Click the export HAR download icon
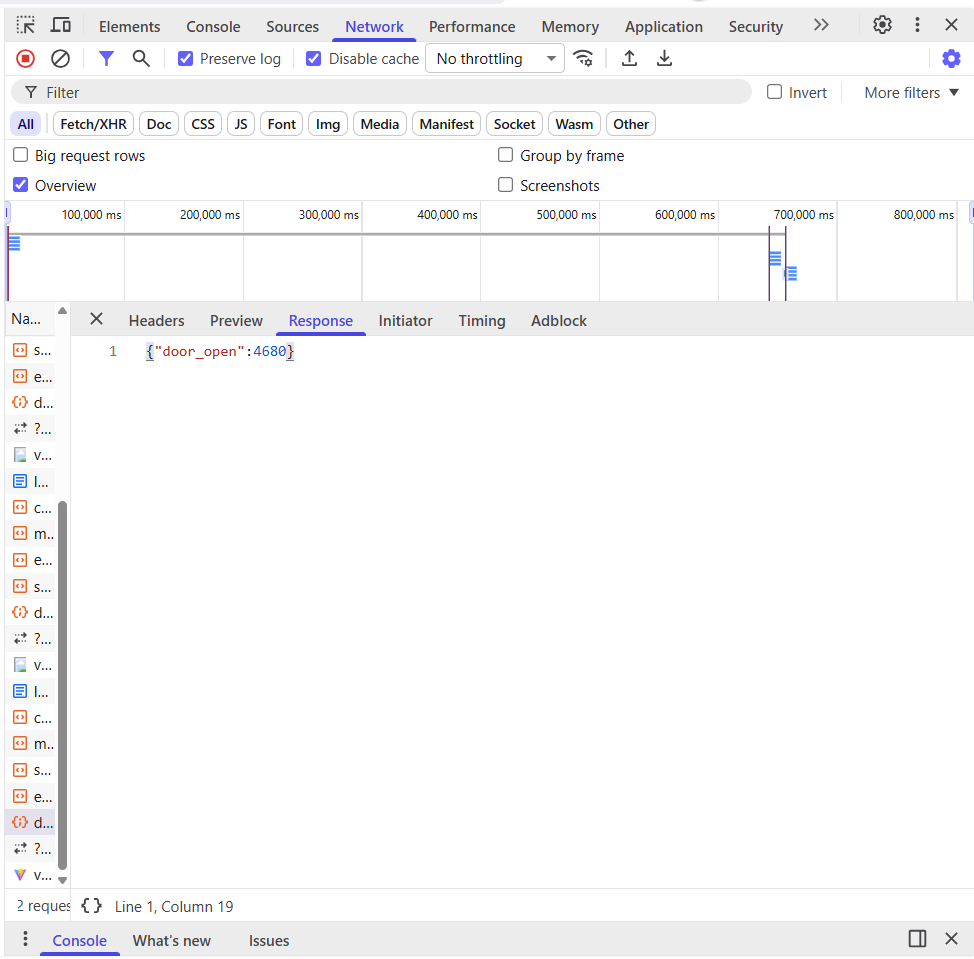The image size is (974, 959). tap(664, 59)
